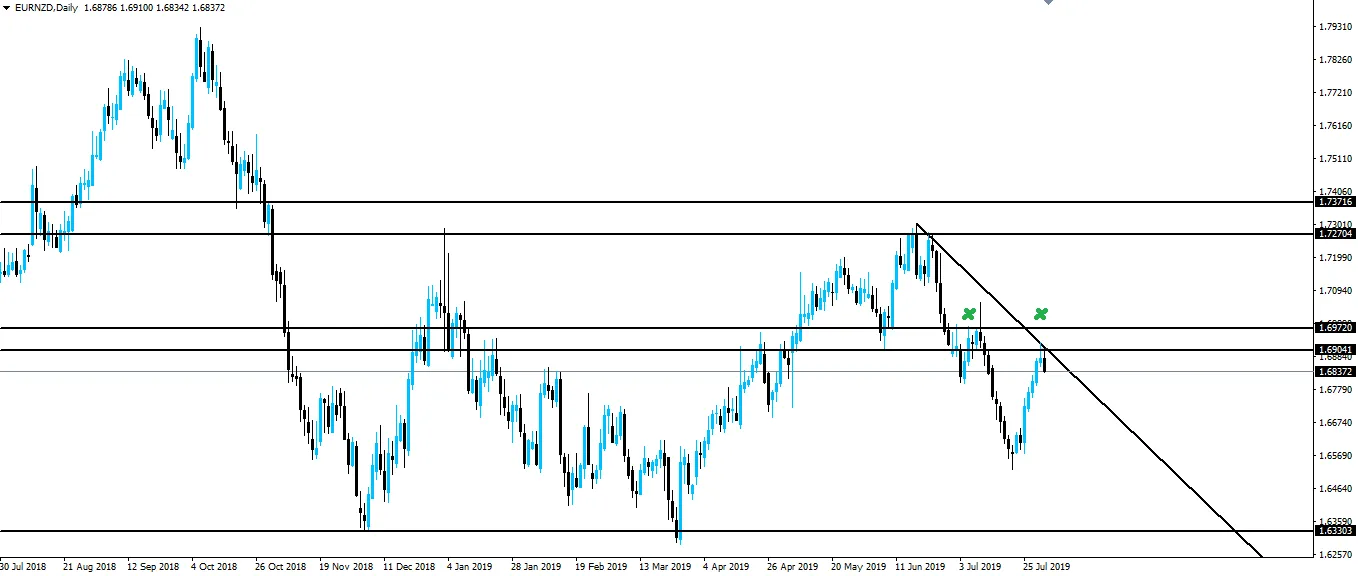This screenshot has height=576, width=1358.
Task: Click the 19 Nov 2018 date label
Action: (x=344, y=566)
